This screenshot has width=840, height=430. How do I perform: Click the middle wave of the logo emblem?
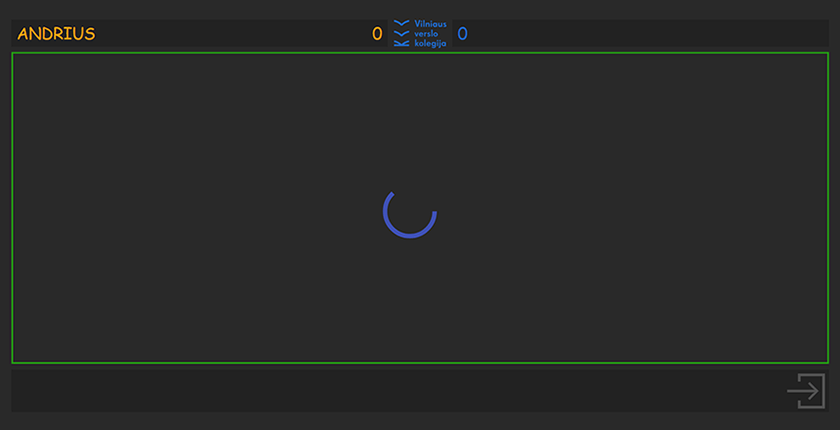tap(401, 33)
